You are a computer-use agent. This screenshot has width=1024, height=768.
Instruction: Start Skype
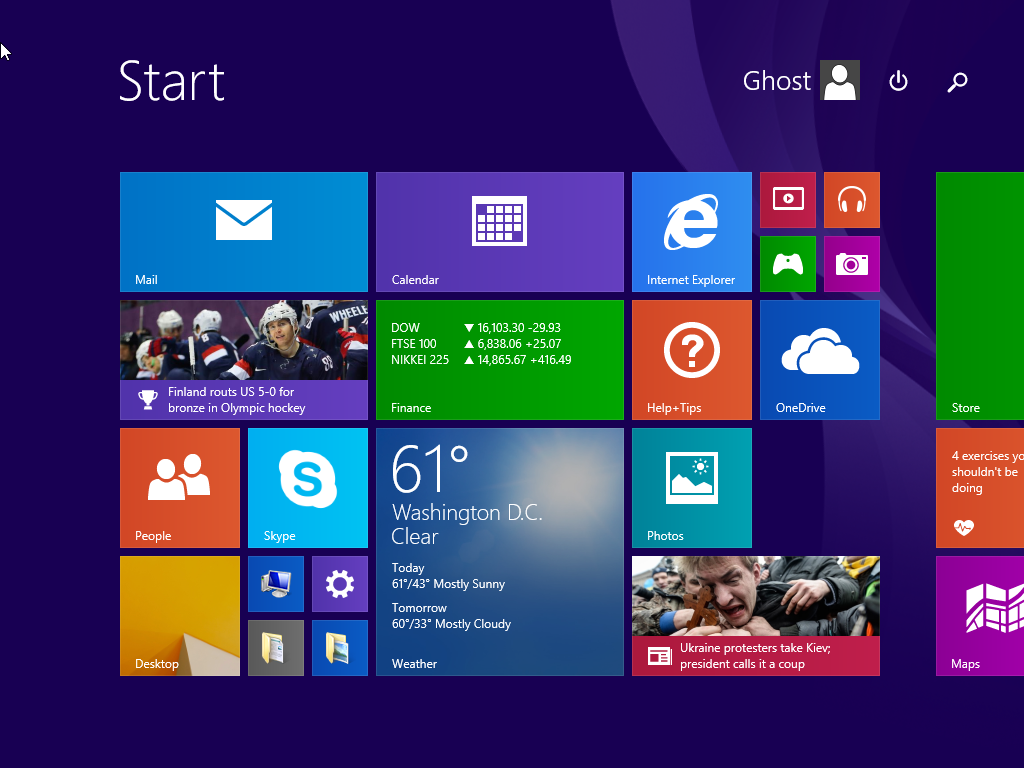click(307, 487)
